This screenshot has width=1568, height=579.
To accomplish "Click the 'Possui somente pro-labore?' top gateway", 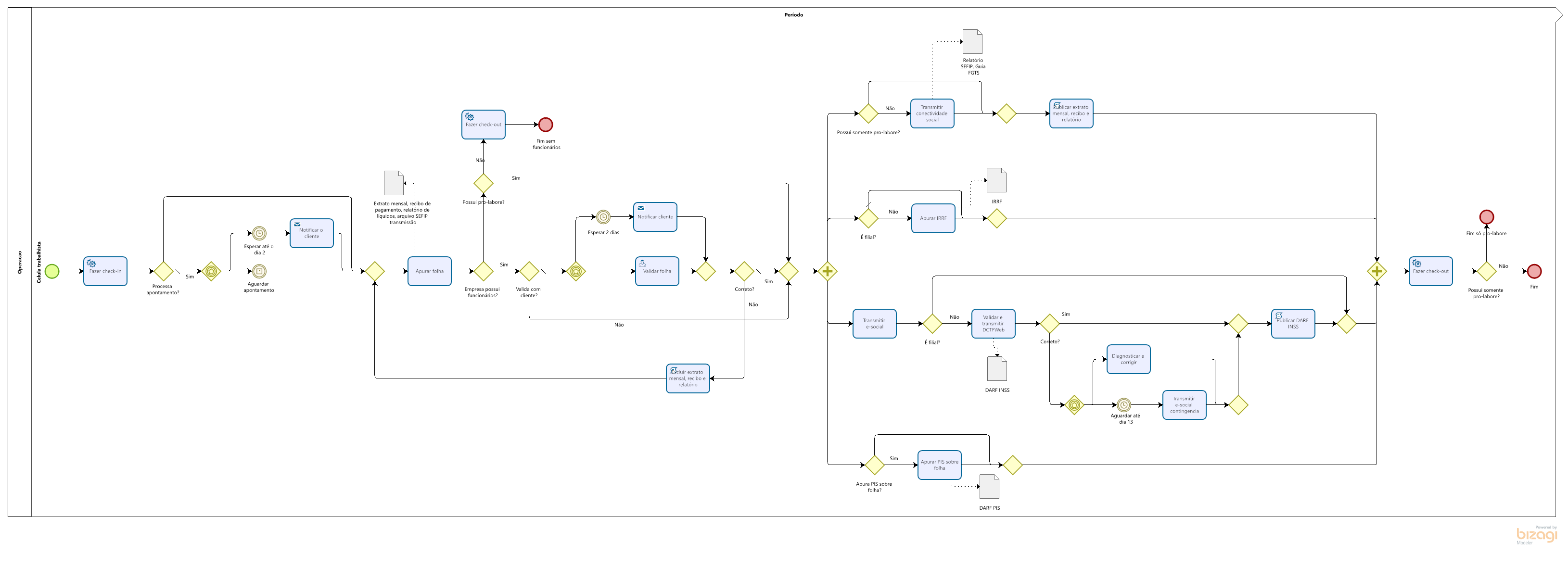I will 868,113.
